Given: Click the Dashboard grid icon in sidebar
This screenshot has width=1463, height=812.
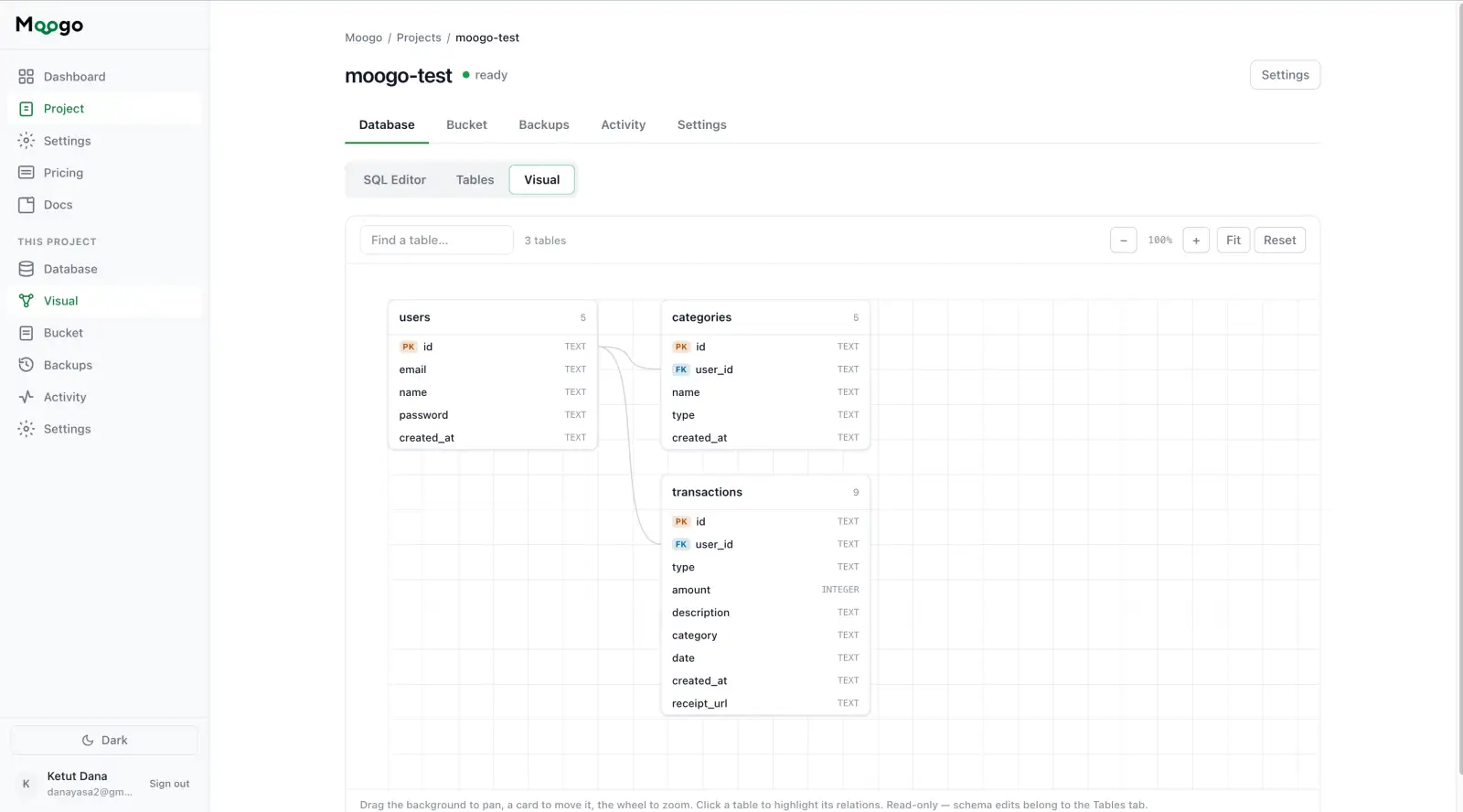Looking at the screenshot, I should click(x=27, y=77).
